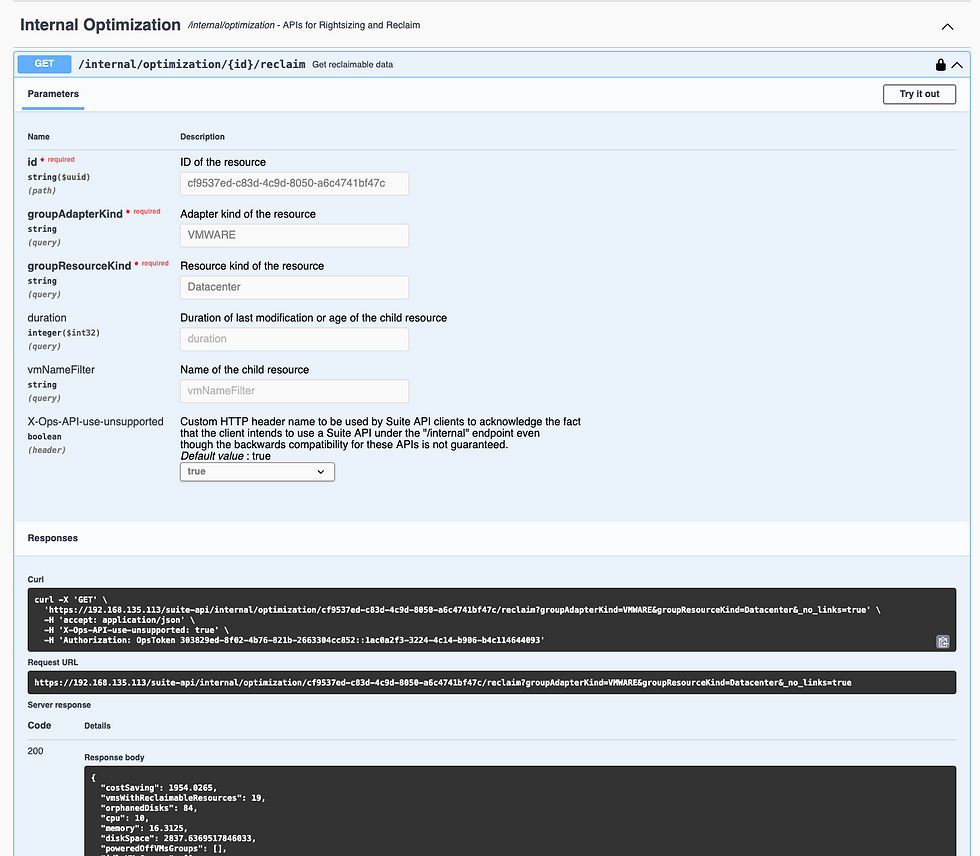
Task: Click the curl command code block
Action: (x=491, y=620)
